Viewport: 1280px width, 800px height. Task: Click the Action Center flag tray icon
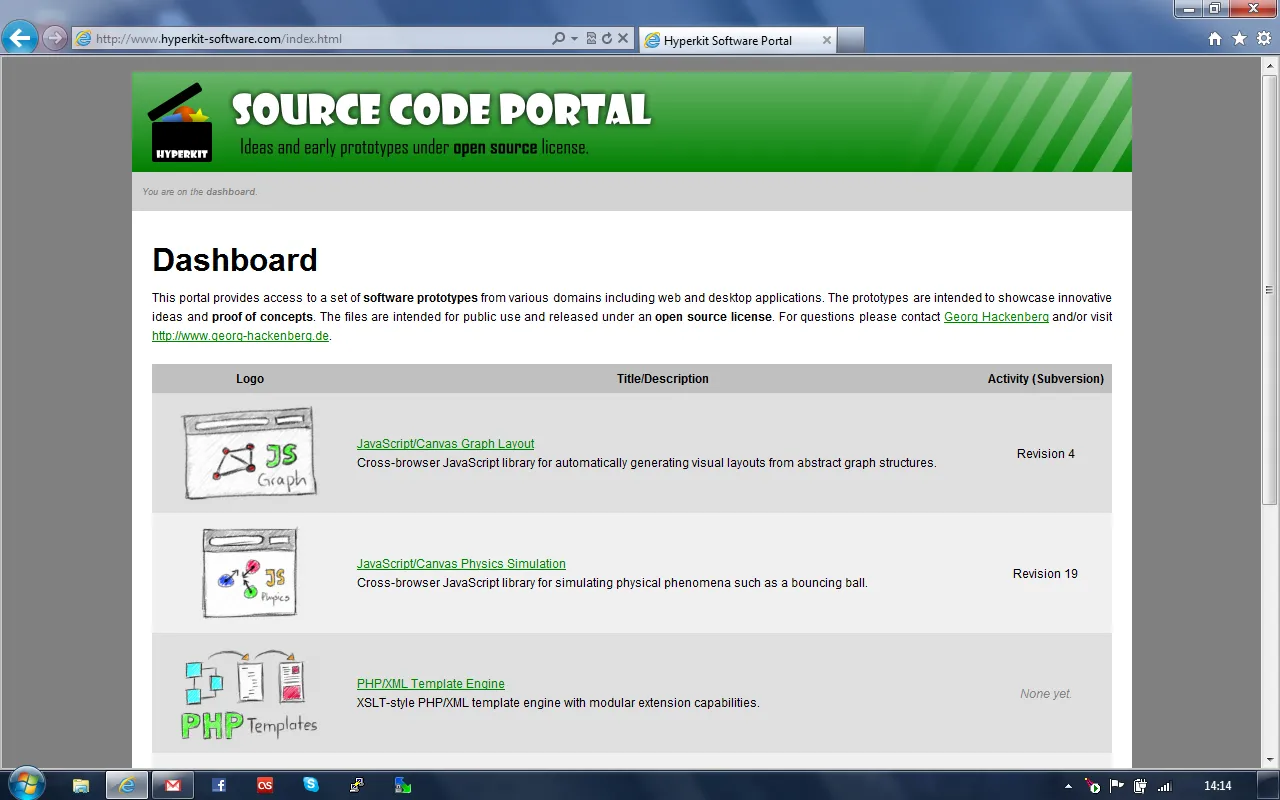coord(1117,786)
